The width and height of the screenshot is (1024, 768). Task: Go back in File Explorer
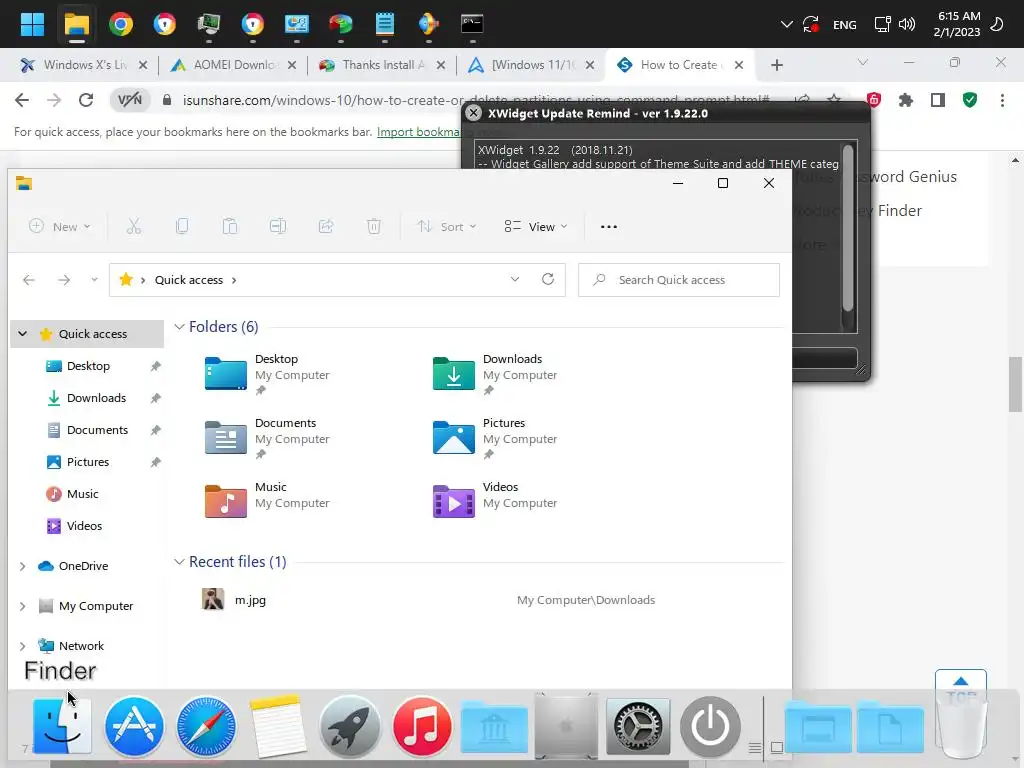29,280
